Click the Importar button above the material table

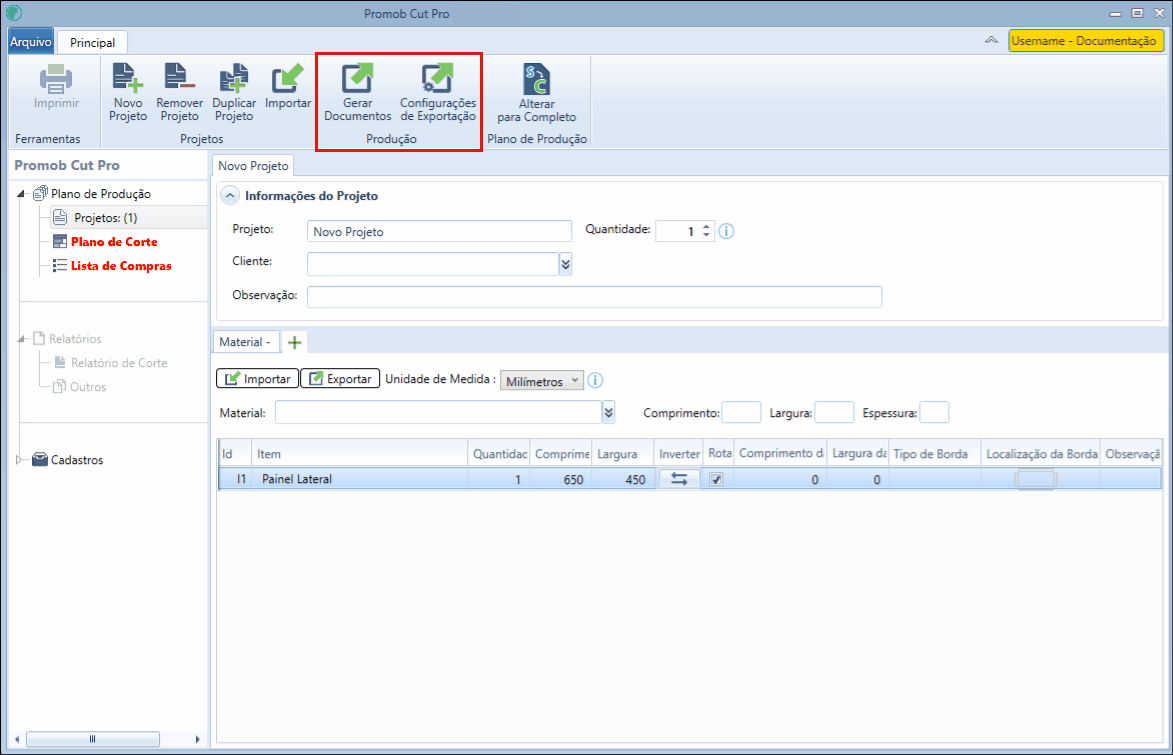point(257,379)
